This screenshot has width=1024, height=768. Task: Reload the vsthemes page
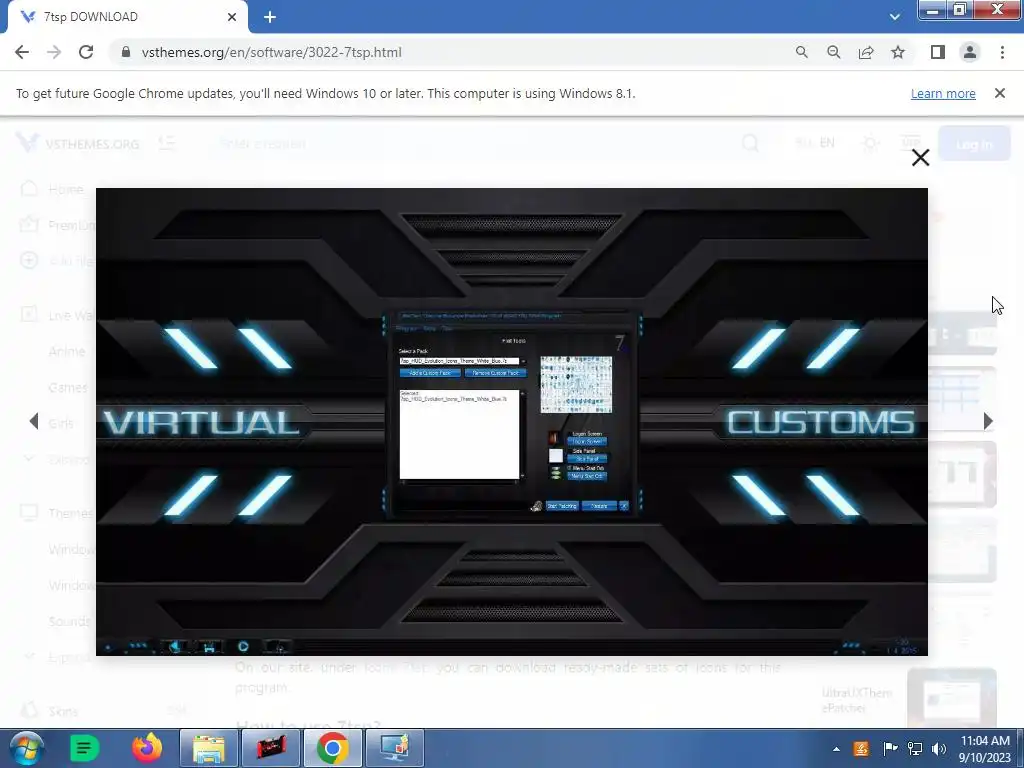coord(86,52)
